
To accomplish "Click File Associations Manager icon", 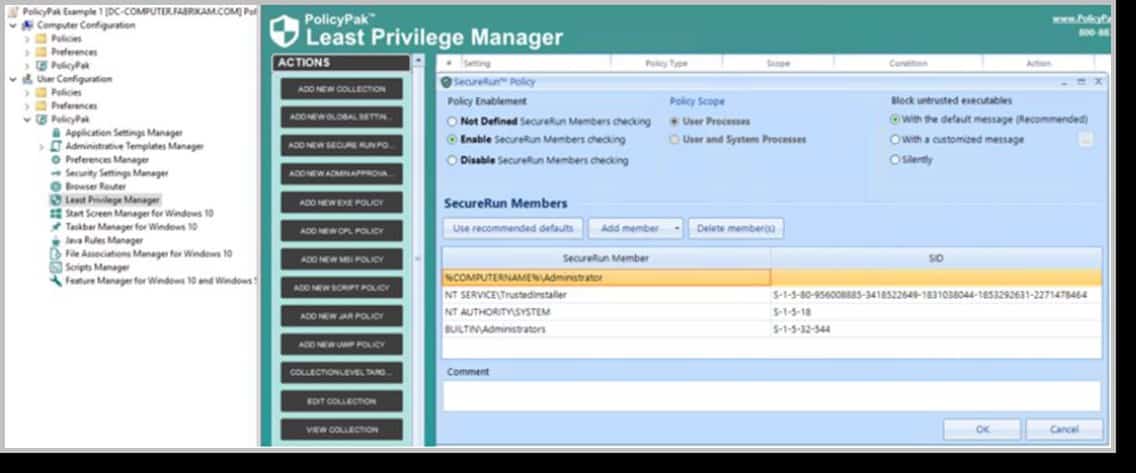I will click(56, 254).
